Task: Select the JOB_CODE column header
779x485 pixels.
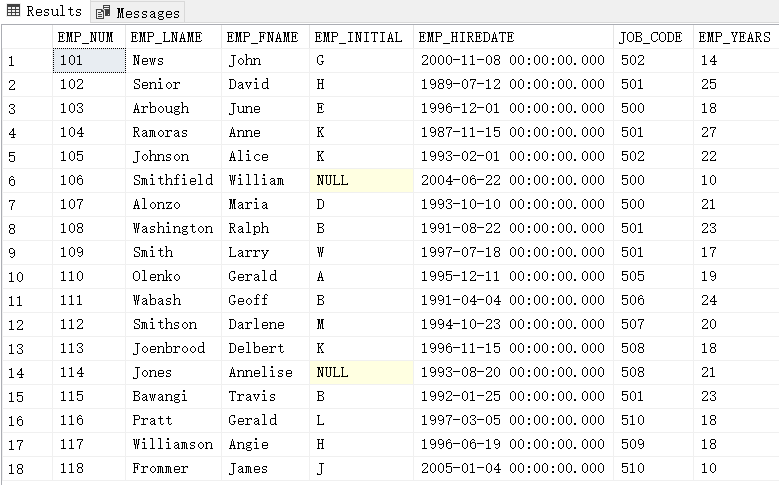Action: 650,37
